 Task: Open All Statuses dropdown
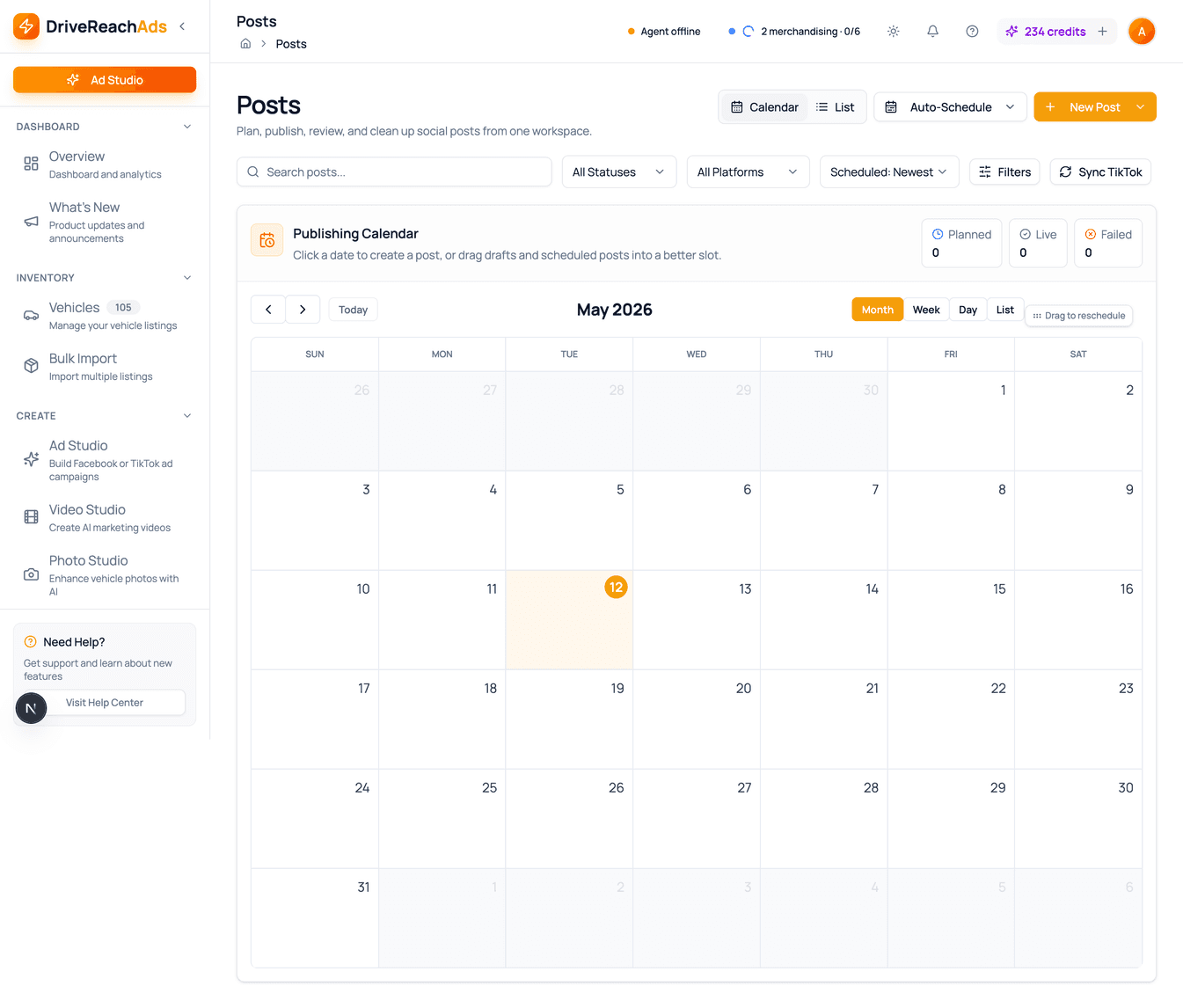pyautogui.click(x=619, y=172)
